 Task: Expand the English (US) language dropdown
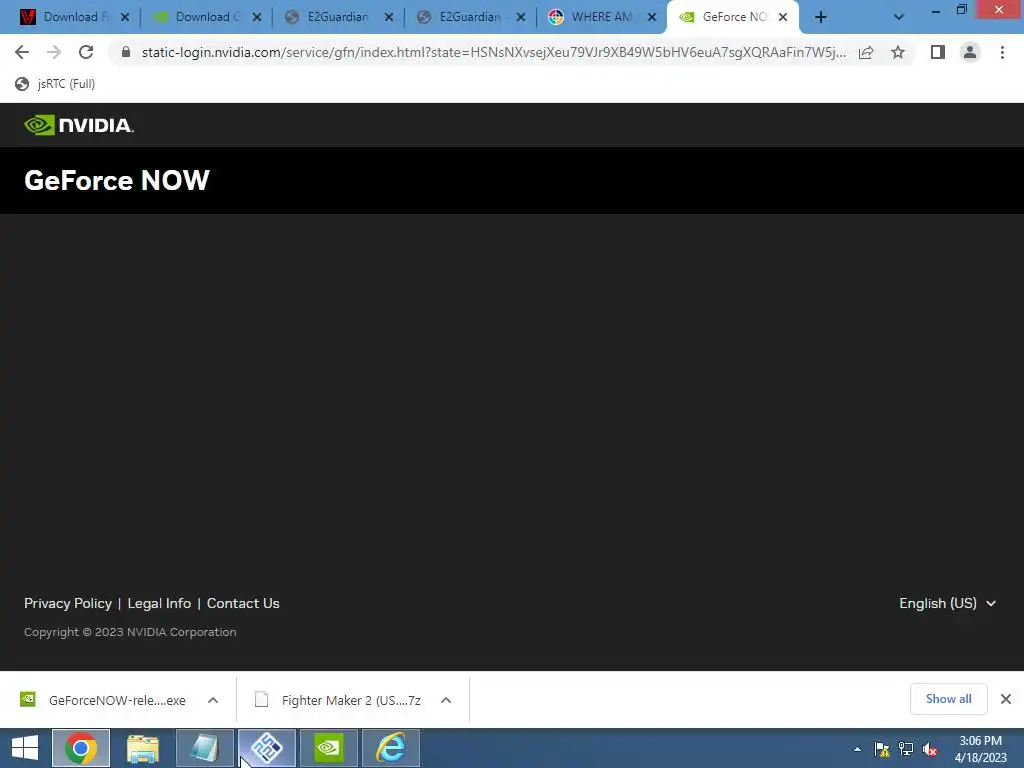[948, 603]
